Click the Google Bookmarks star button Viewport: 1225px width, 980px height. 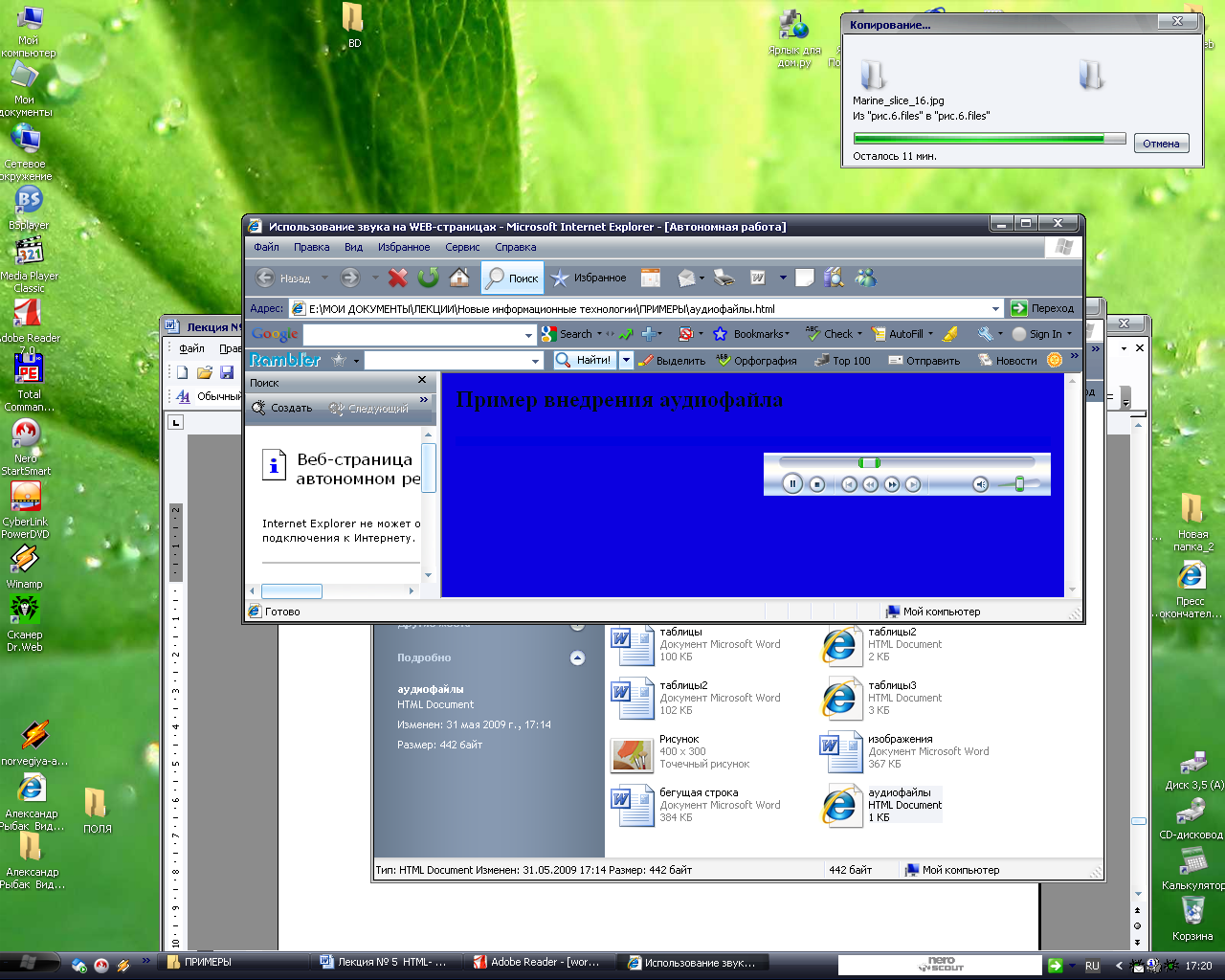pos(752,334)
